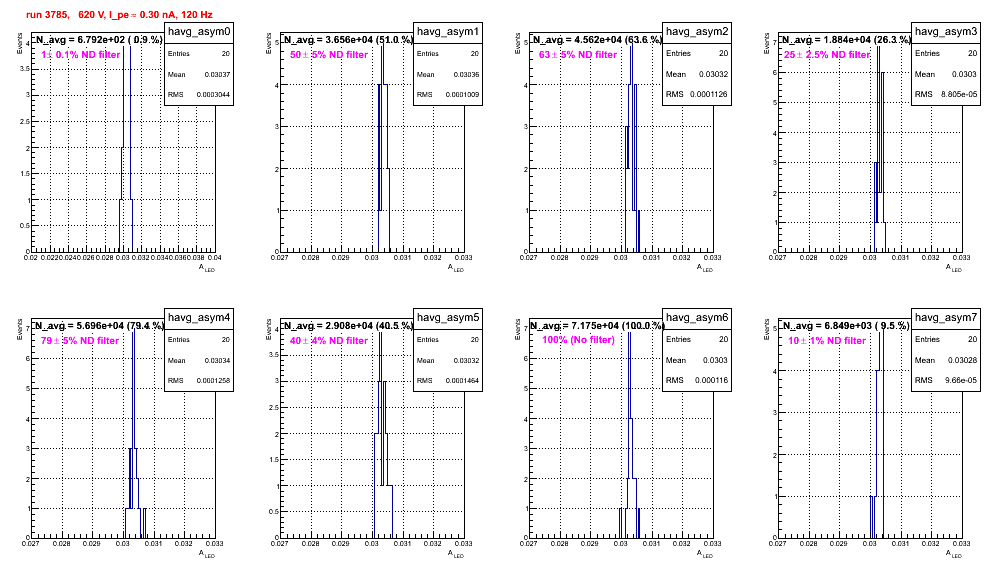The height and width of the screenshot is (572, 996).
Task: Click RMS value 0.000116 in havg_asym6 box
Action: click(x=711, y=380)
